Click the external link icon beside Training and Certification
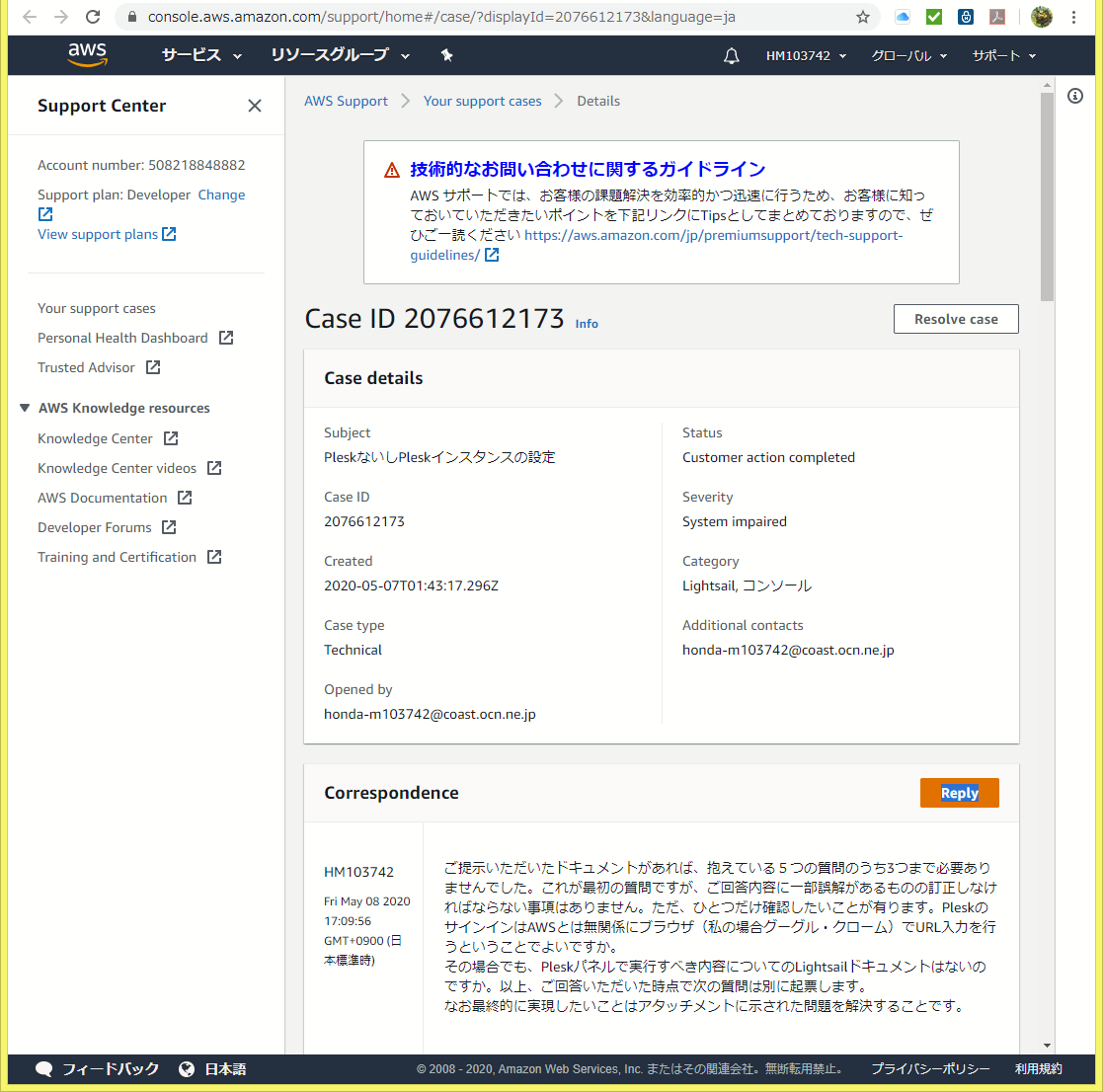Image resolution: width=1103 pixels, height=1092 pixels. click(x=214, y=557)
